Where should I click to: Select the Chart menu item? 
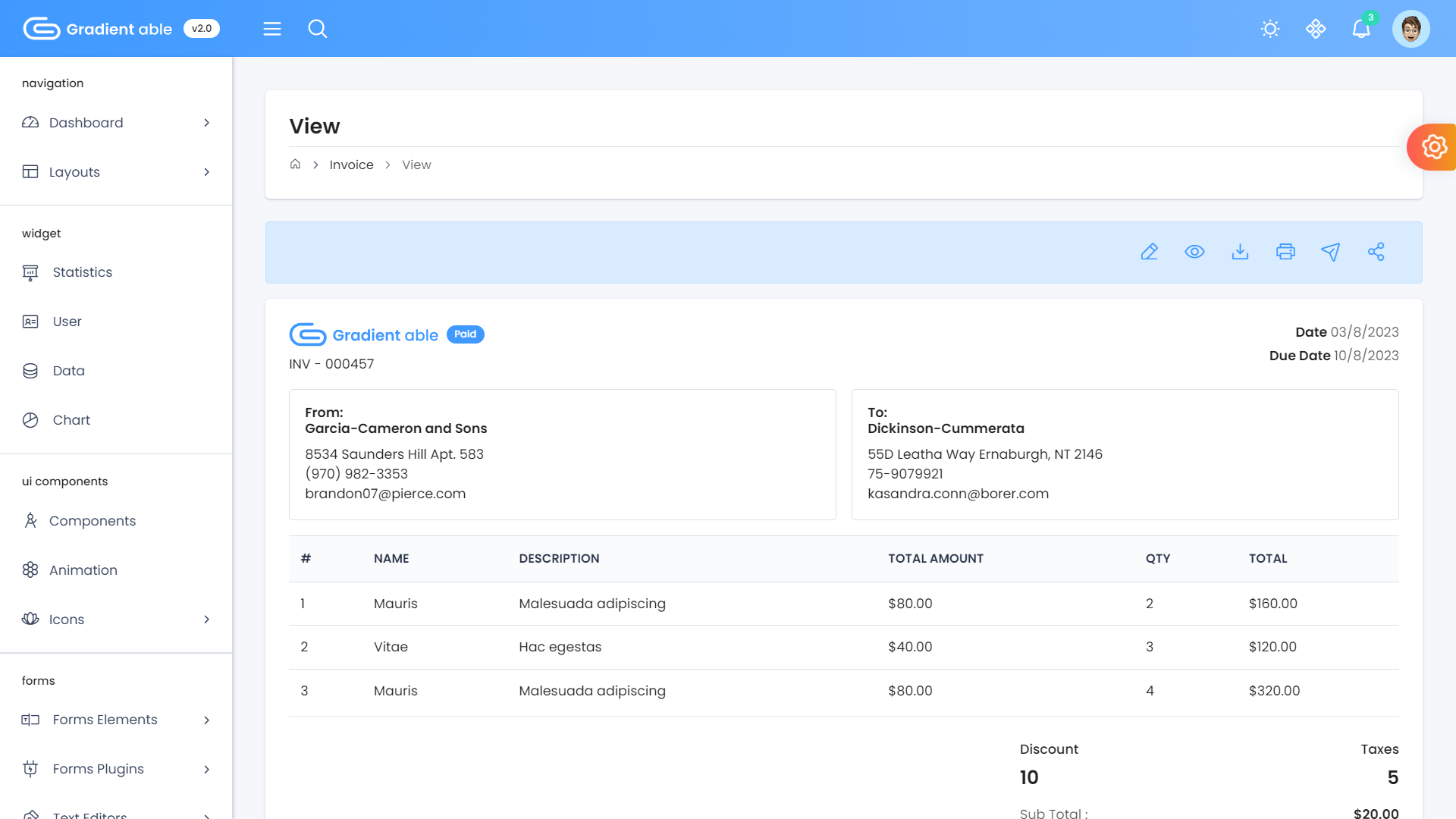click(71, 420)
